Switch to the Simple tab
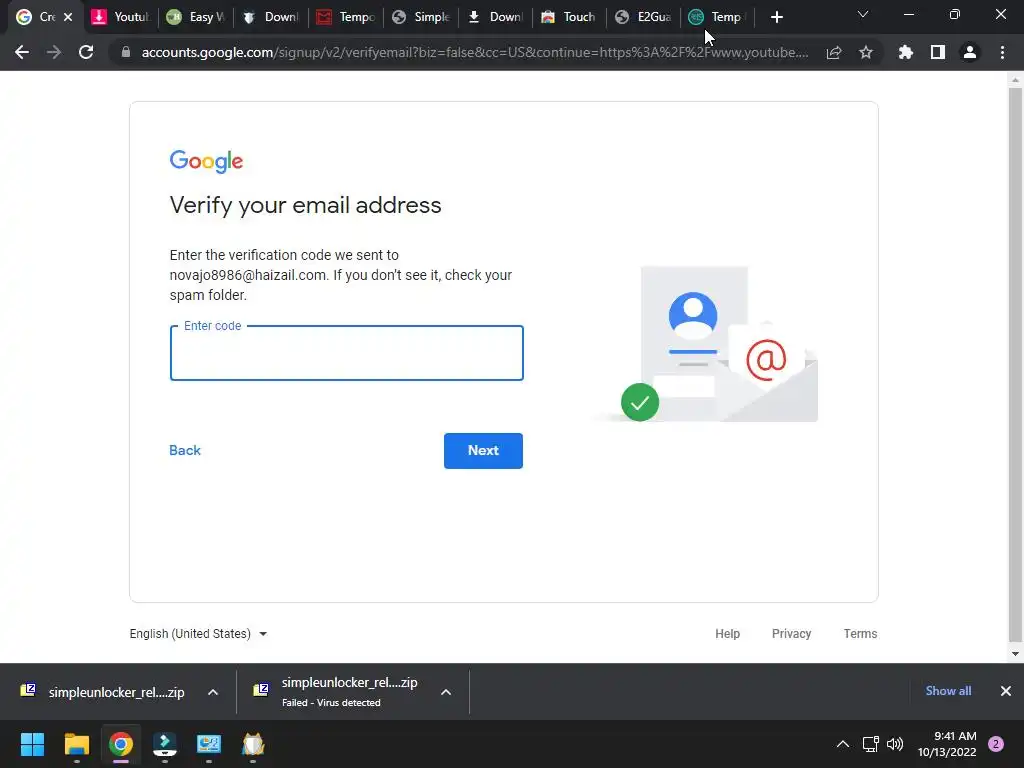This screenshot has height=768, width=1024. 421,17
